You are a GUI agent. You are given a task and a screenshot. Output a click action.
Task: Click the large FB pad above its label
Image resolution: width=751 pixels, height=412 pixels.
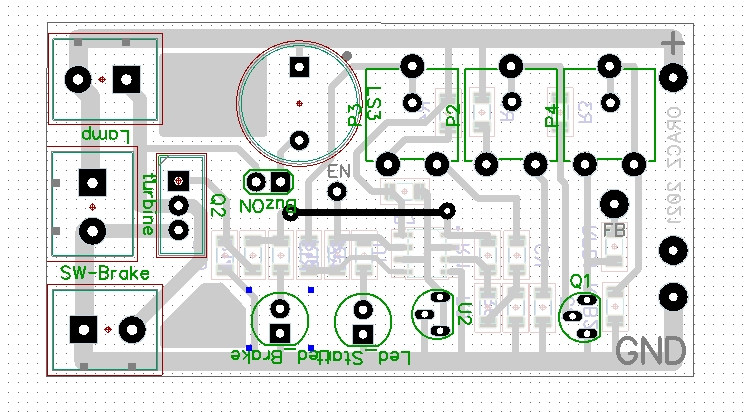pyautogui.click(x=614, y=204)
